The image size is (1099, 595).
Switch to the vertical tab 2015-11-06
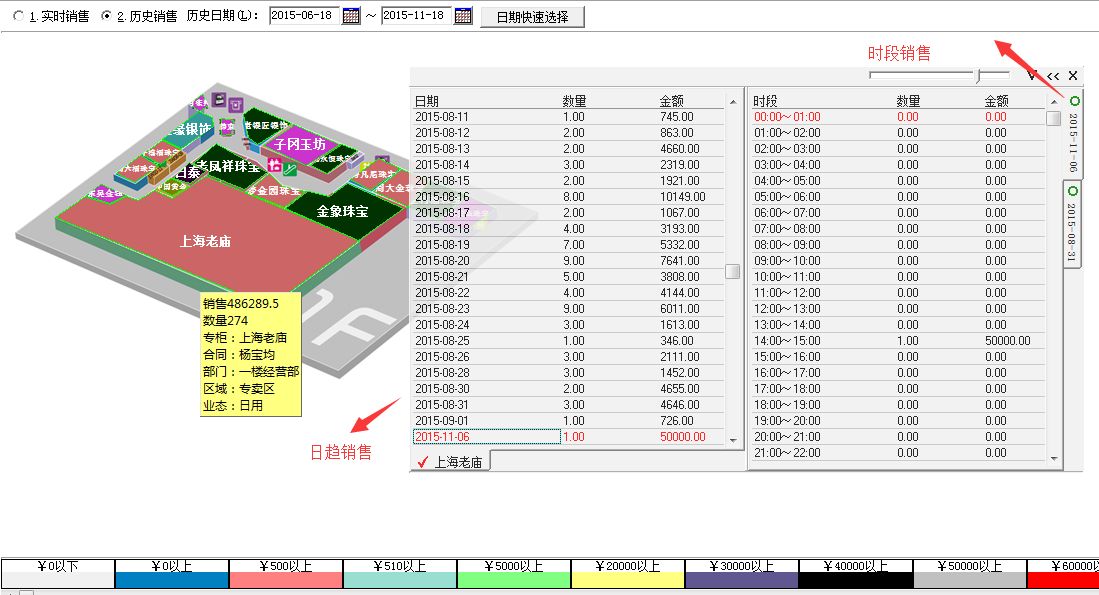point(1073,135)
